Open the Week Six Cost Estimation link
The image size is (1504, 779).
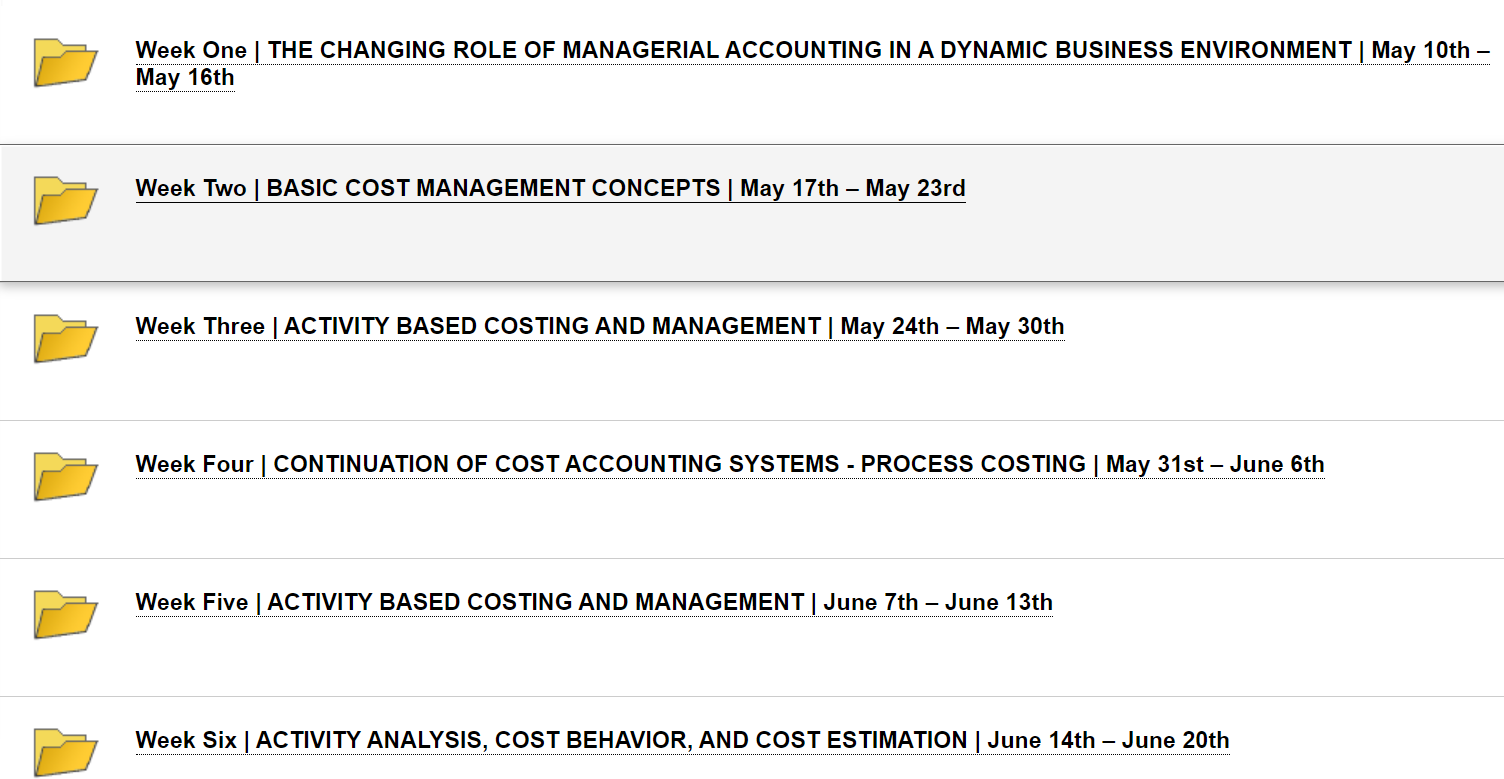click(683, 740)
